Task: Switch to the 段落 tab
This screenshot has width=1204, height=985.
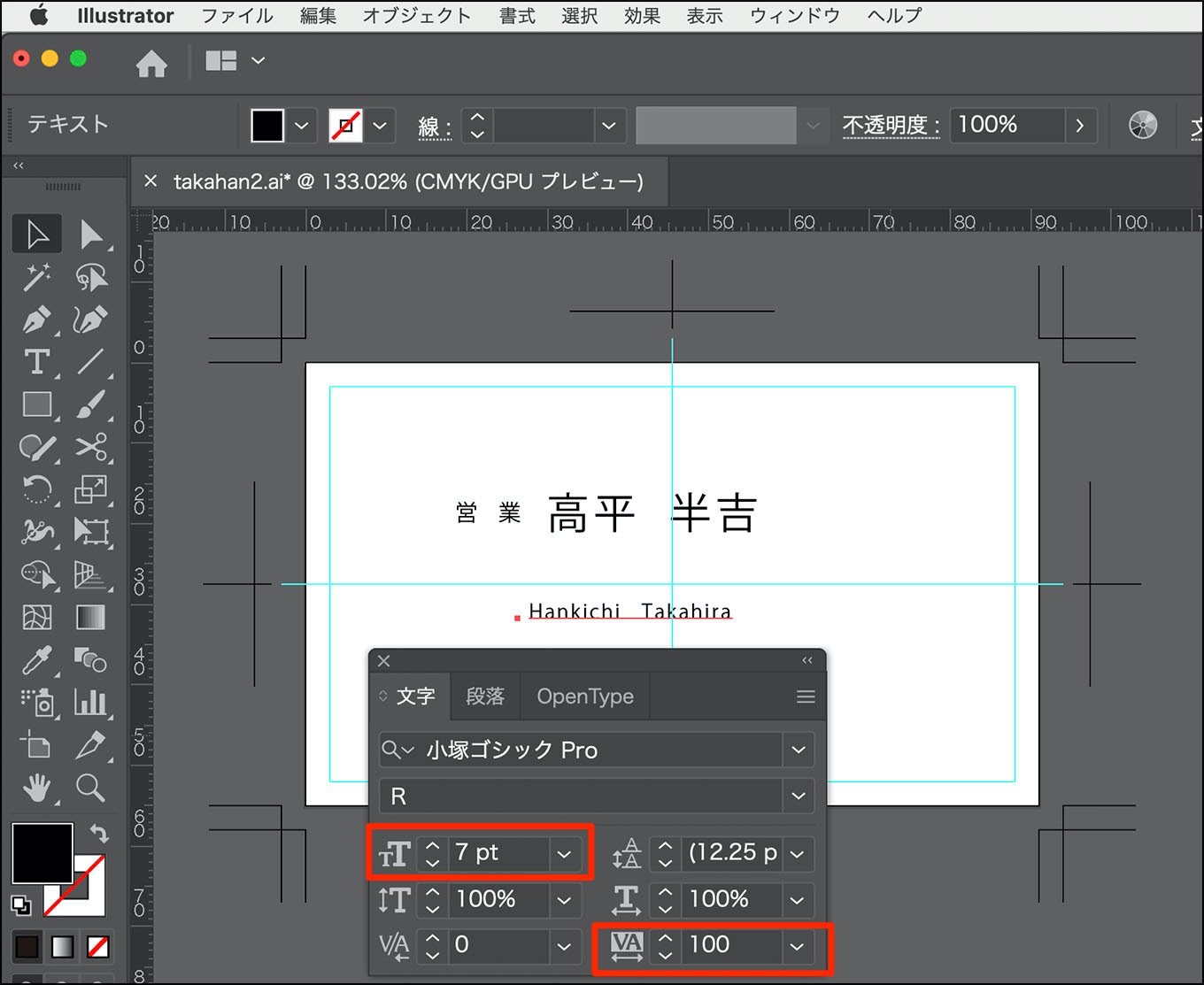Action: coord(485,696)
